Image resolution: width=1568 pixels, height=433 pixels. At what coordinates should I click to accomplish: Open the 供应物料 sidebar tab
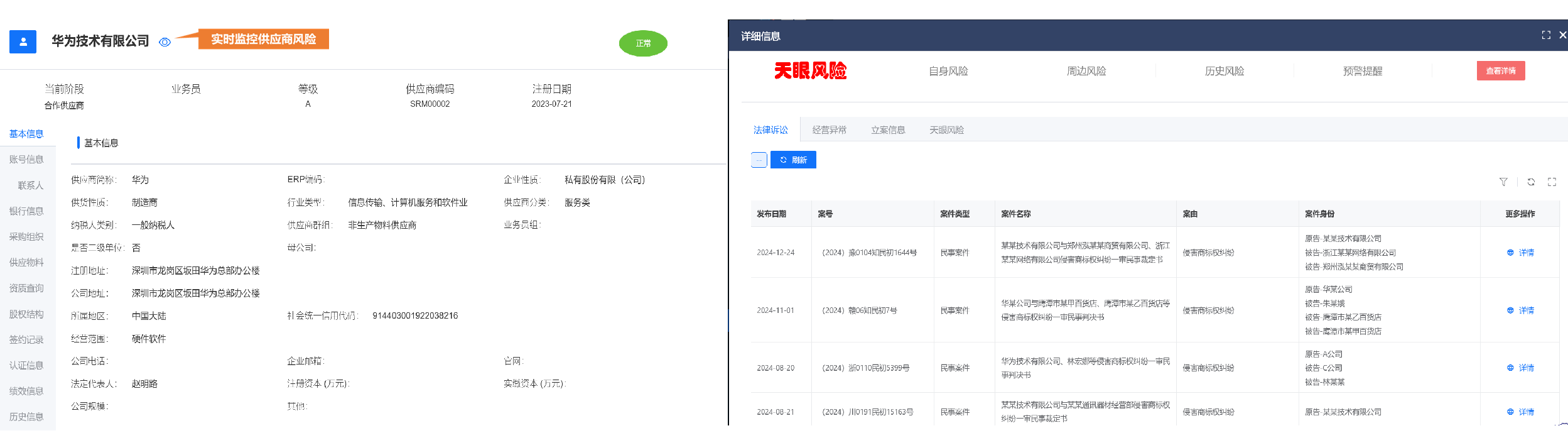click(x=26, y=263)
